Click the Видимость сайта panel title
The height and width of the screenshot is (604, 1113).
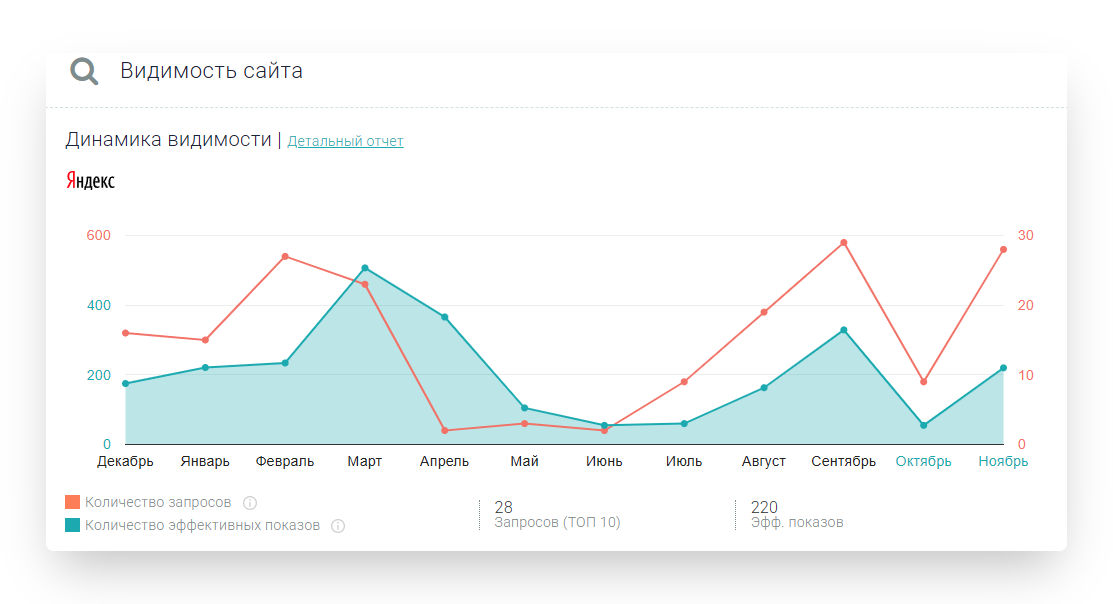(x=211, y=71)
